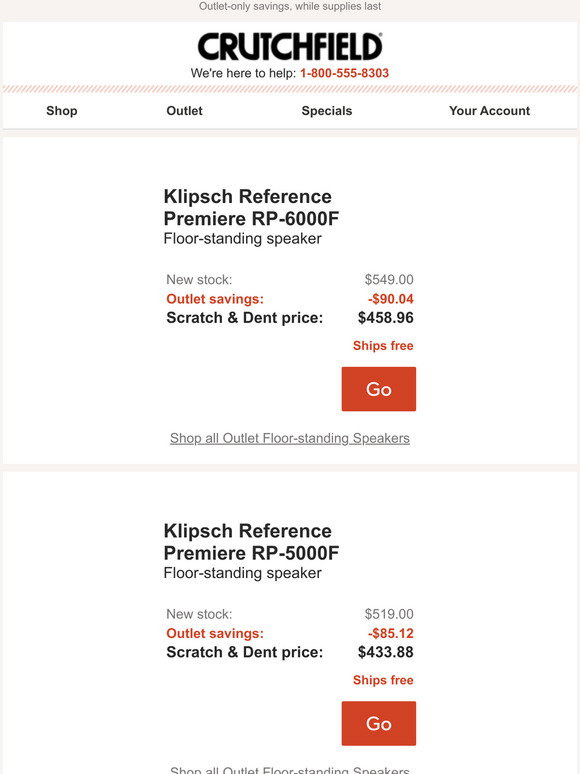Open the Klipsch Reference Premiere RP-5000F title
Viewport: 580px width, 774px height.
point(251,542)
